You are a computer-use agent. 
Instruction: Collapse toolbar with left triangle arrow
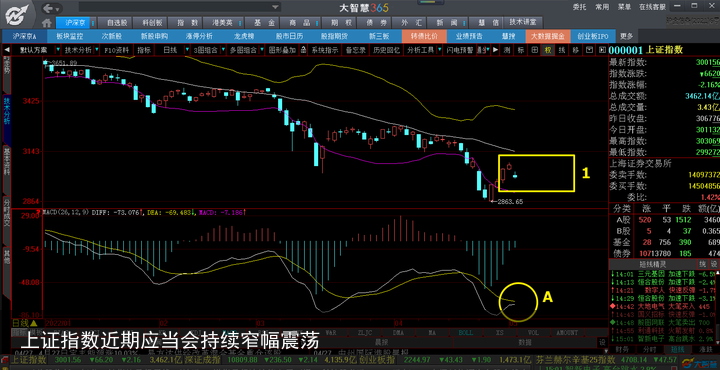point(6,50)
